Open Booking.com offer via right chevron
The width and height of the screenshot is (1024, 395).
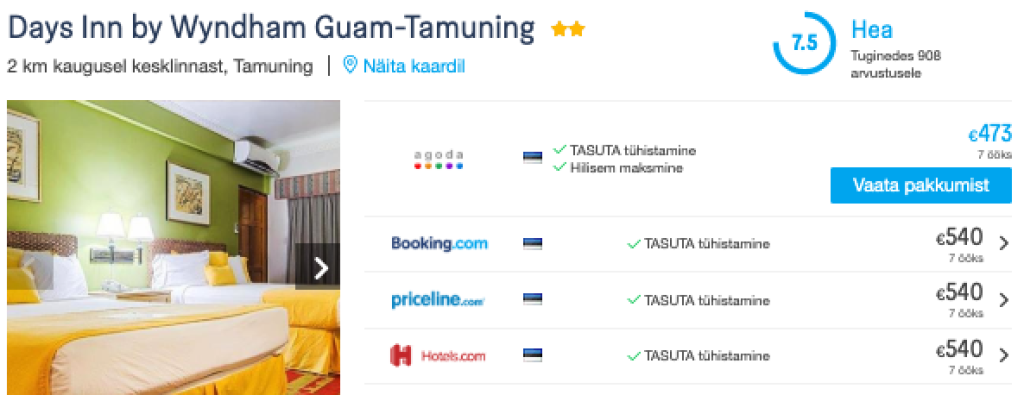pos(1004,244)
